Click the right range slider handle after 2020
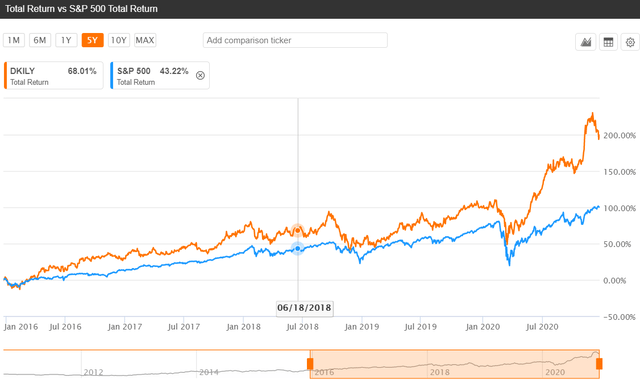 point(599,364)
